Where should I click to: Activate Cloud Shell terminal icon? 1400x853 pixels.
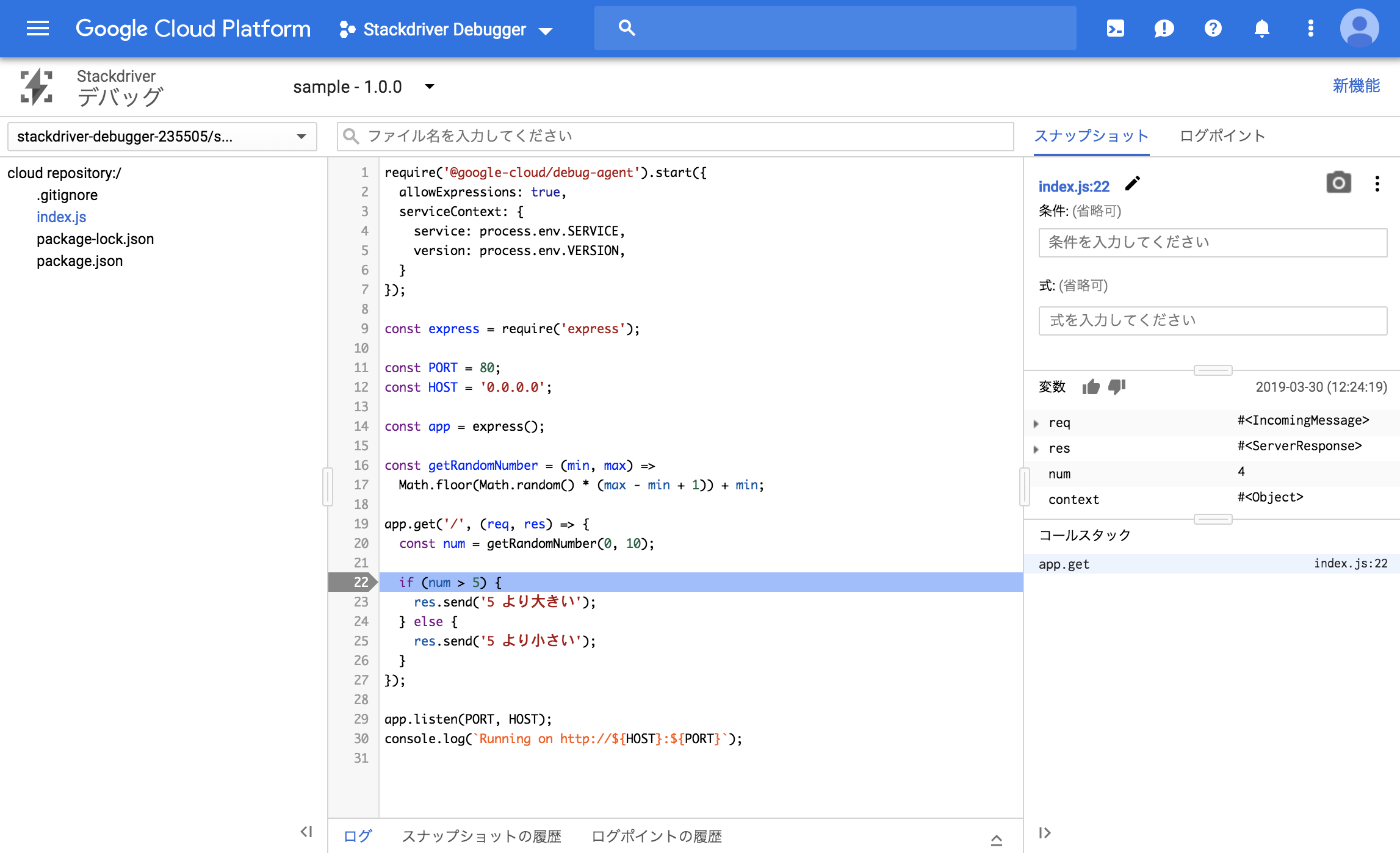[x=1115, y=28]
